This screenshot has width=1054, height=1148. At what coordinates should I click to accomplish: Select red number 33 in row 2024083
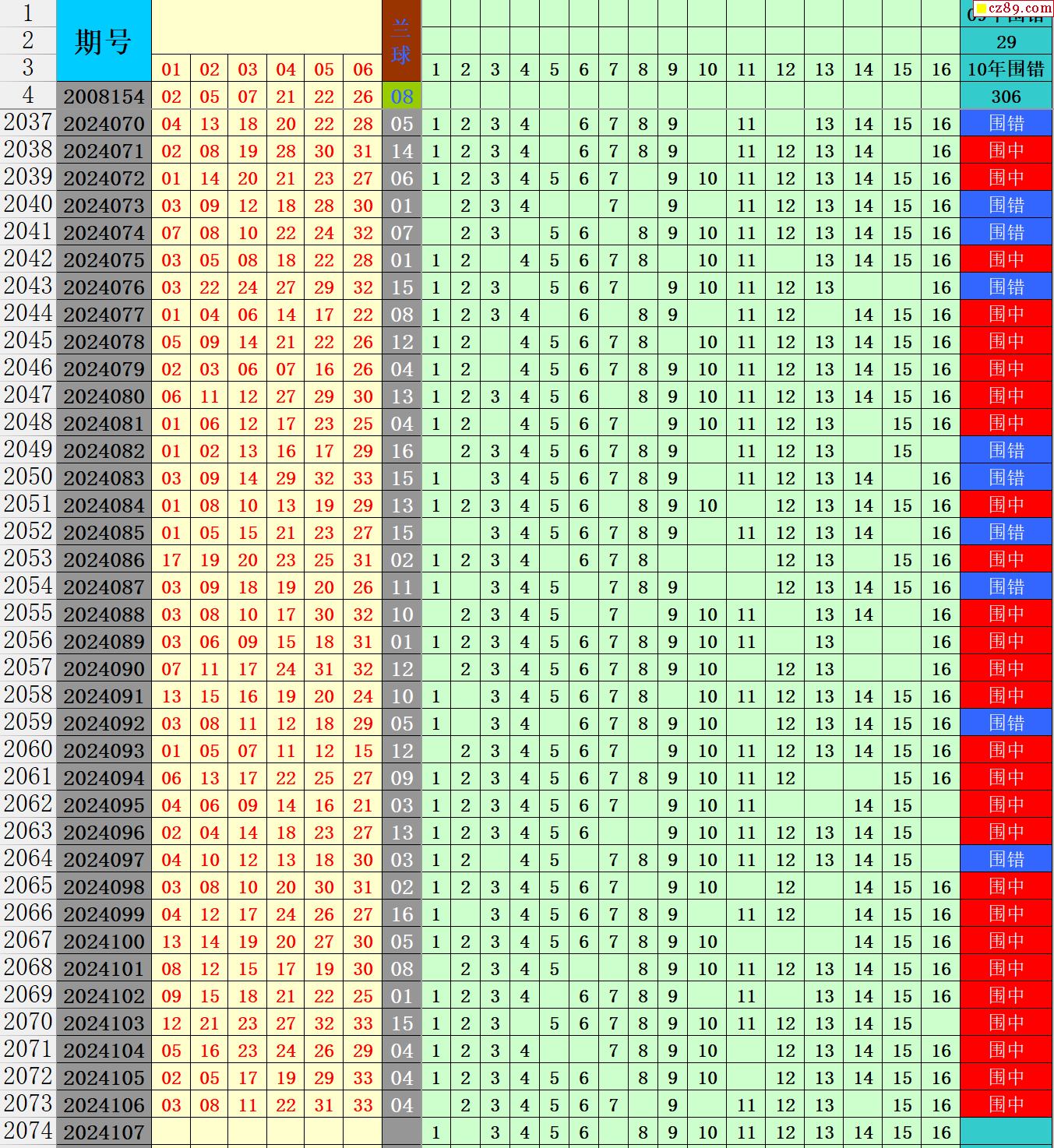point(363,478)
